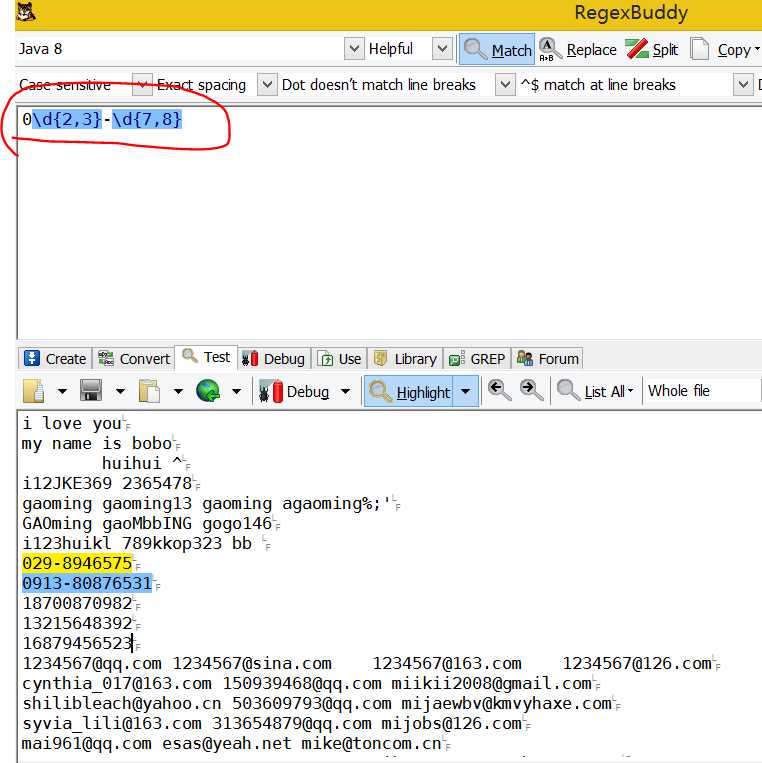Expand the Highlight dropdown arrow

pyautogui.click(x=466, y=392)
